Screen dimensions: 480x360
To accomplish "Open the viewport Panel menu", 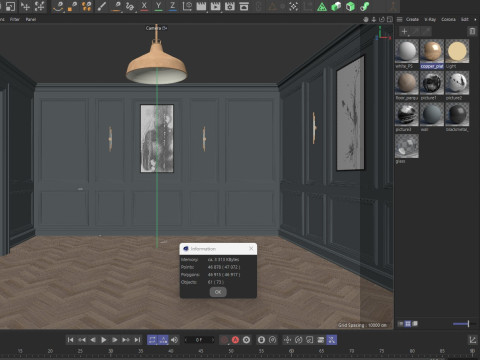I will (31, 19).
